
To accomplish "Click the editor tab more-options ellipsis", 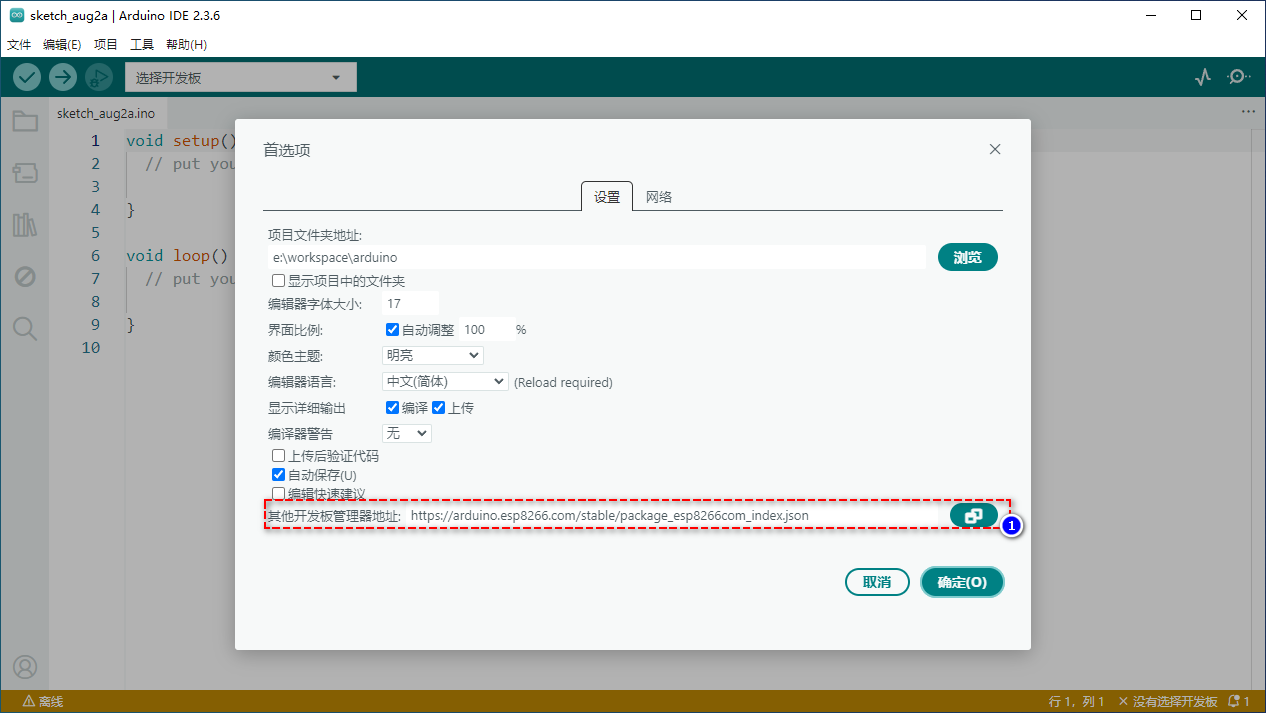I will coord(1248,112).
